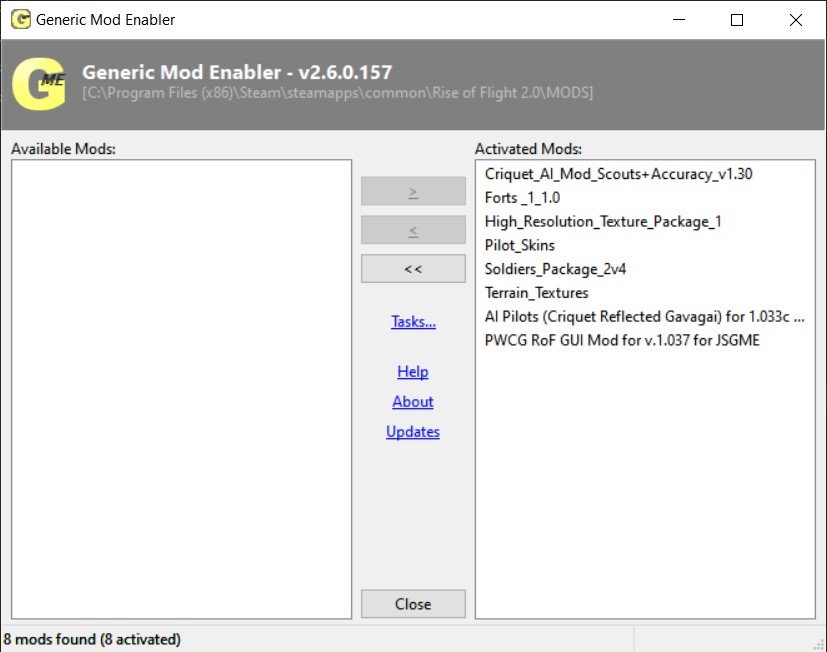Open the Help link
827x652 pixels.
pyautogui.click(x=413, y=371)
